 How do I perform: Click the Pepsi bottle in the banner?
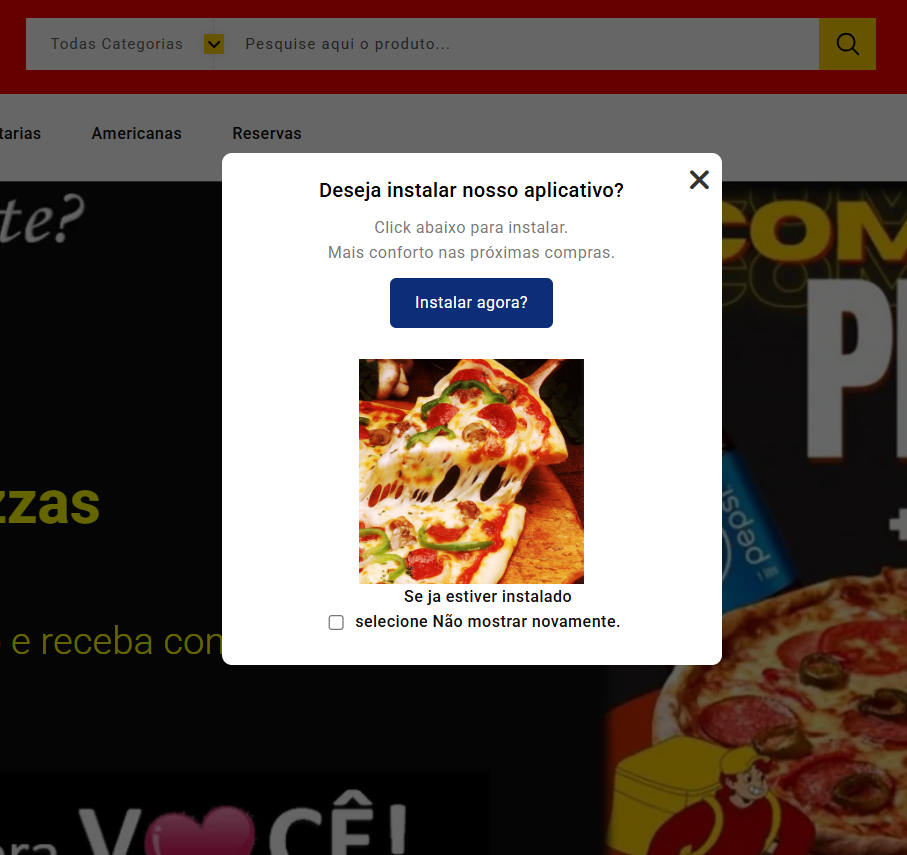pyautogui.click(x=755, y=530)
